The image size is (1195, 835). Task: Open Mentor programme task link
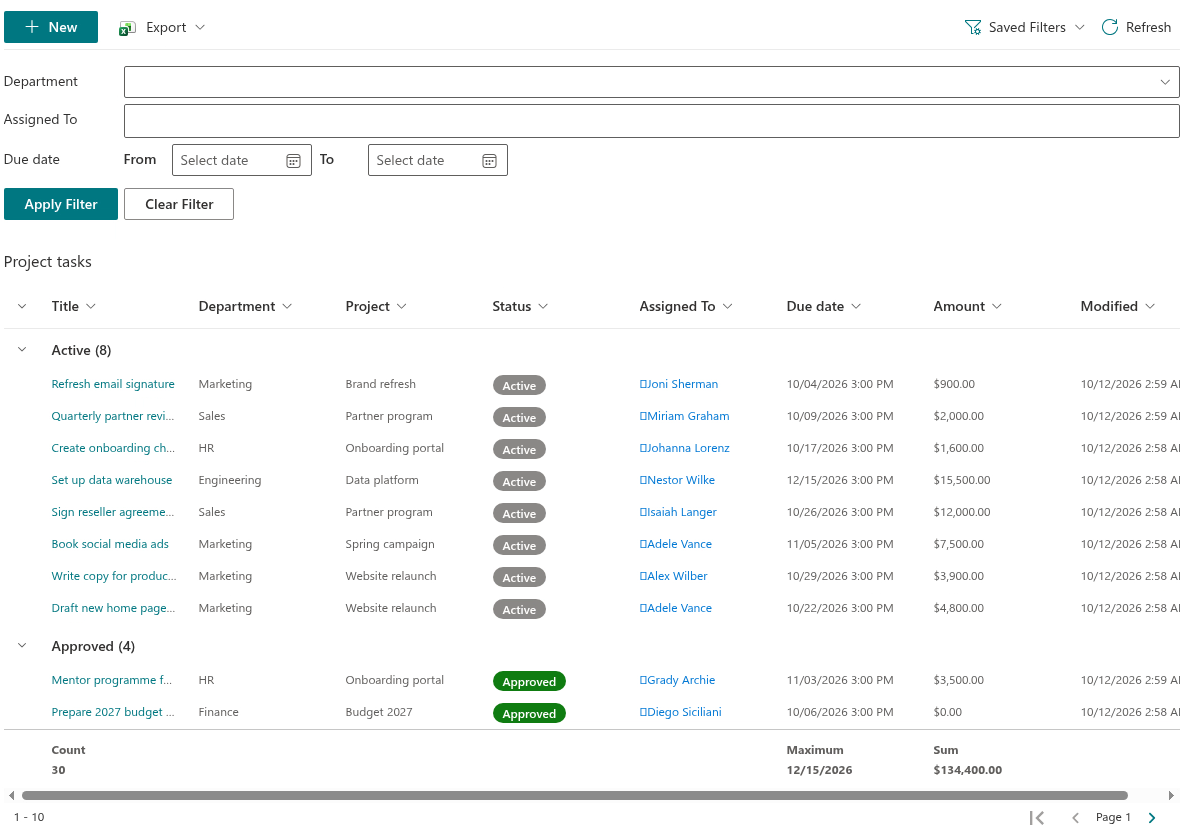point(111,680)
